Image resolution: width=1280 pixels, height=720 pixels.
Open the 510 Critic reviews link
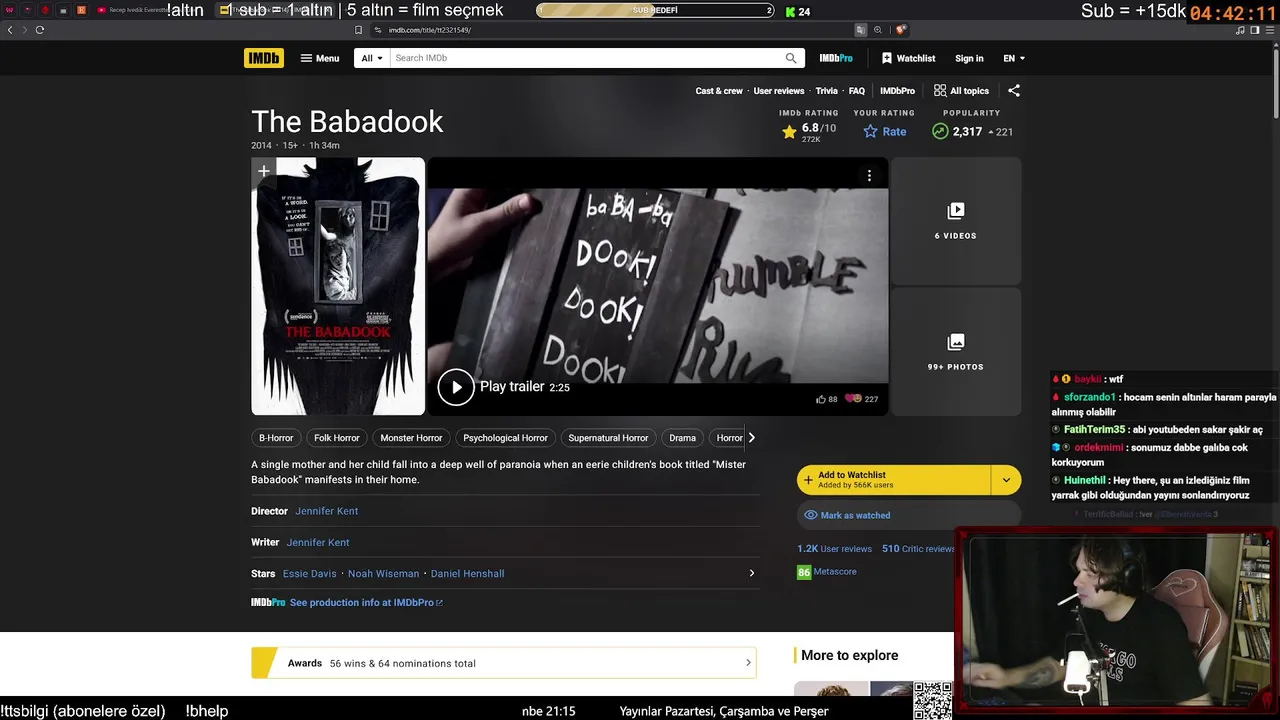pos(918,549)
